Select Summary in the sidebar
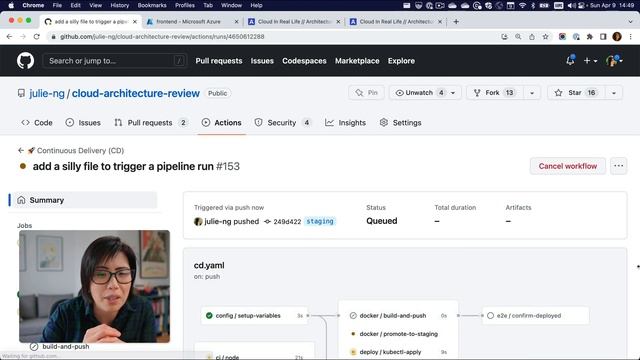 (x=83, y=200)
